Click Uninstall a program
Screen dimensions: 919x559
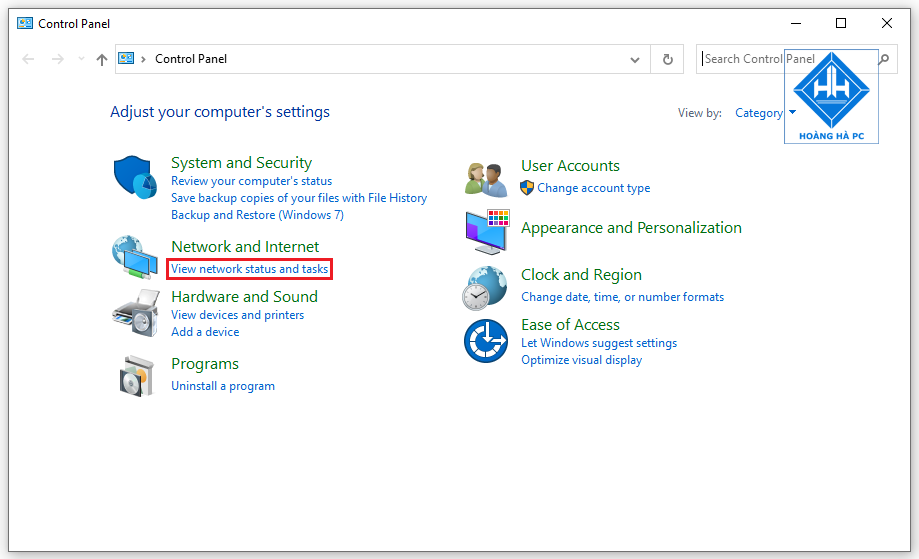pos(223,386)
